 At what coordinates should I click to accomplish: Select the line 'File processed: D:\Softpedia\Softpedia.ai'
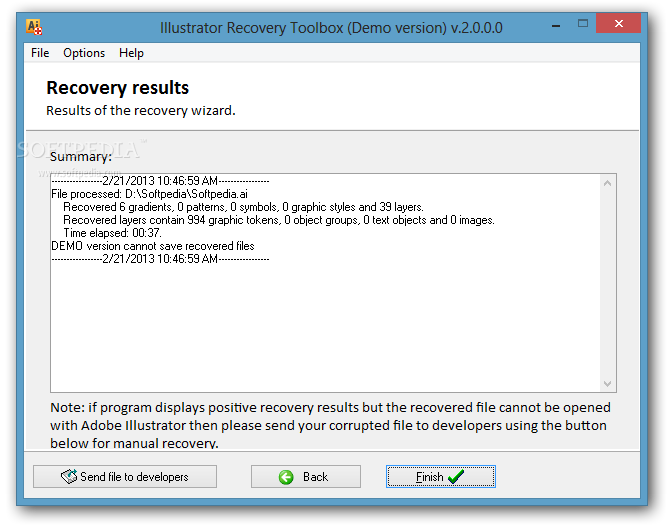pos(150,194)
